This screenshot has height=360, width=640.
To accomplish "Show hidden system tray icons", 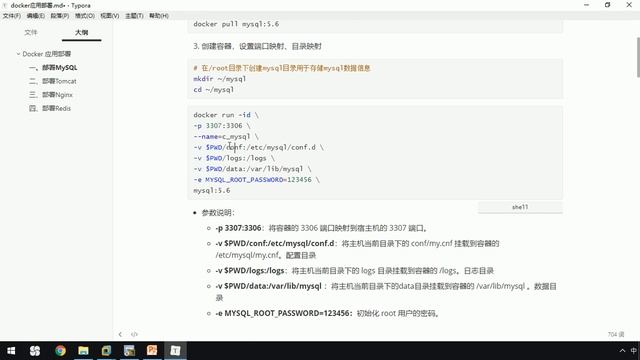I will 622,351.
